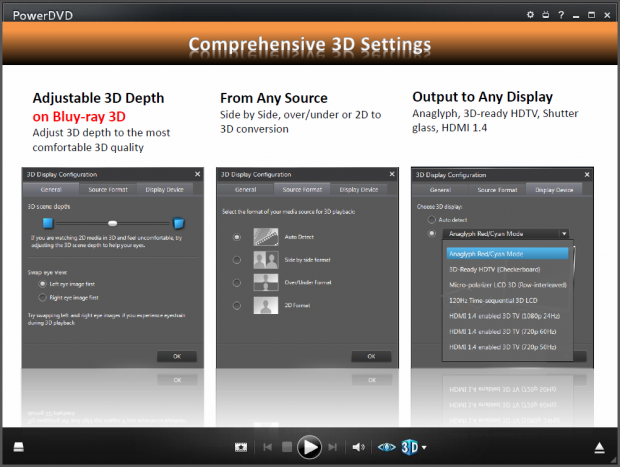Switch to the Source Format tab in the left dialog
The image size is (620, 467).
(105, 189)
